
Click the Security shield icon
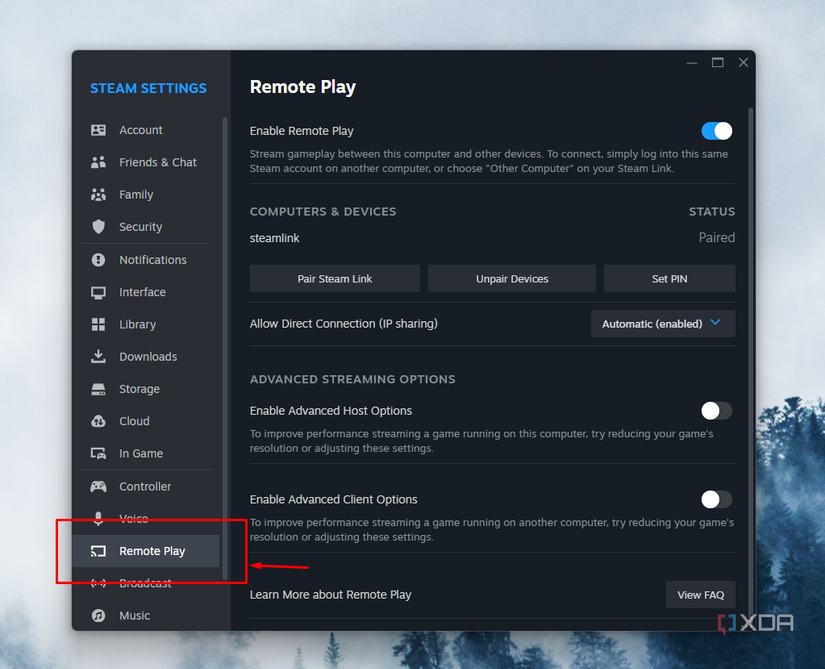click(x=98, y=227)
